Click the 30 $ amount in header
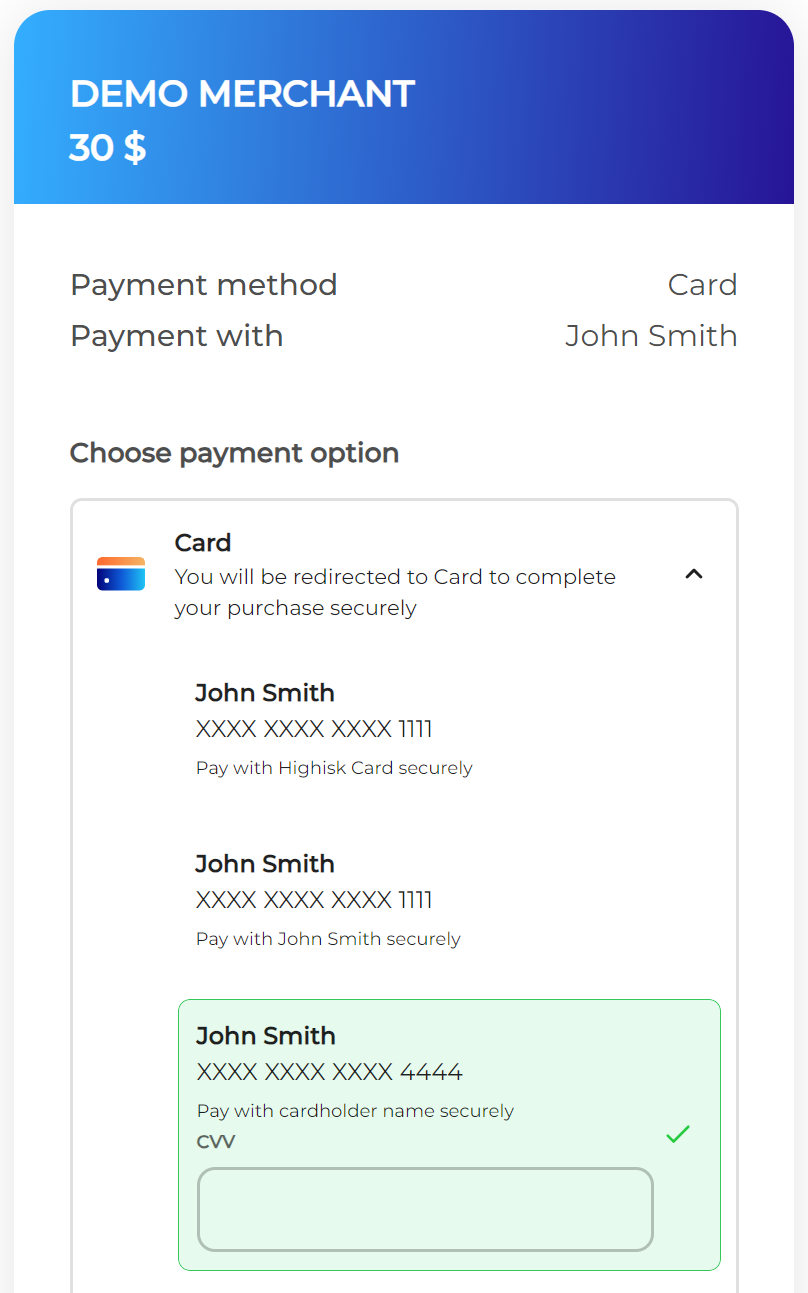 (108, 148)
